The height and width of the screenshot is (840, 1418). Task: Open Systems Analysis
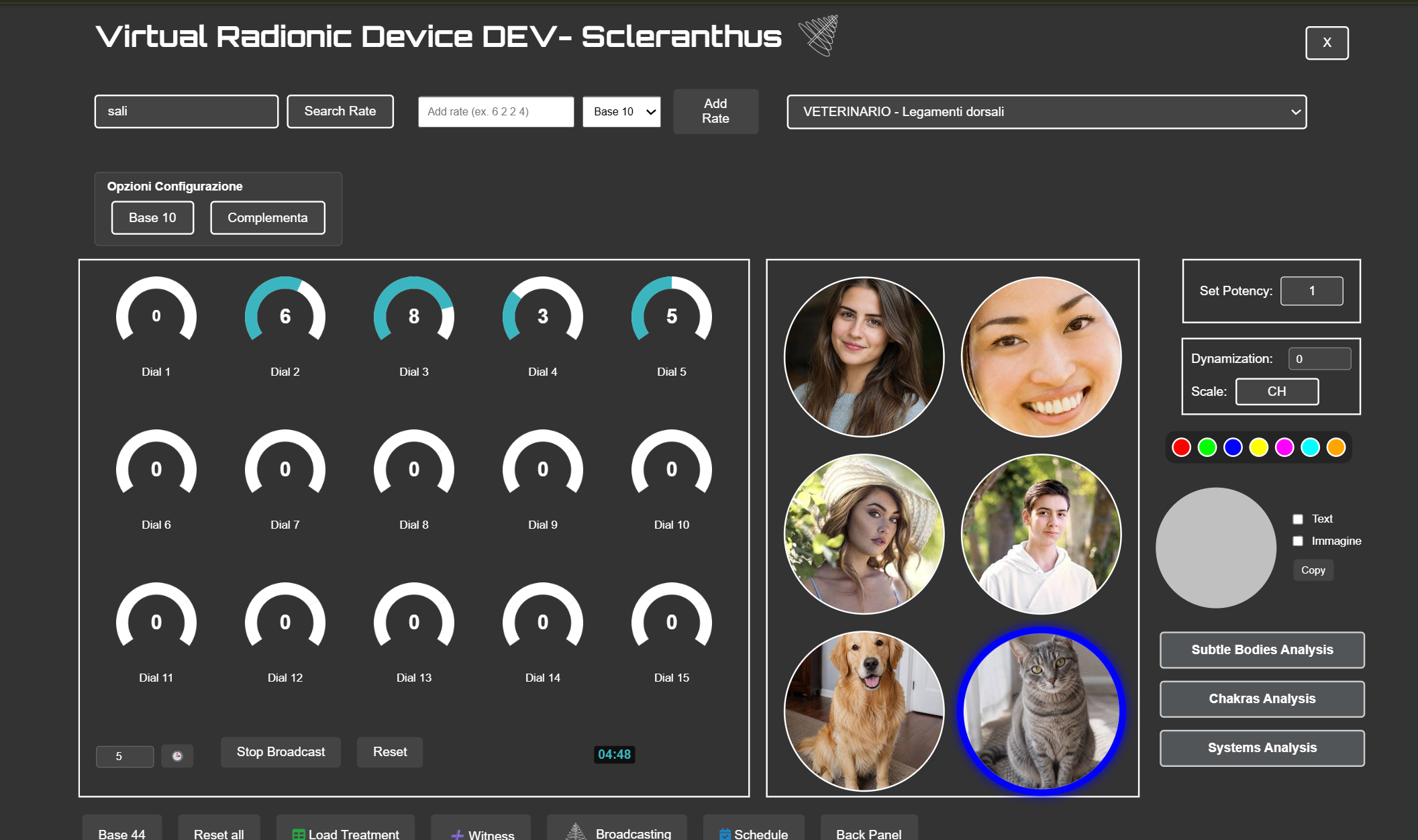(1262, 747)
